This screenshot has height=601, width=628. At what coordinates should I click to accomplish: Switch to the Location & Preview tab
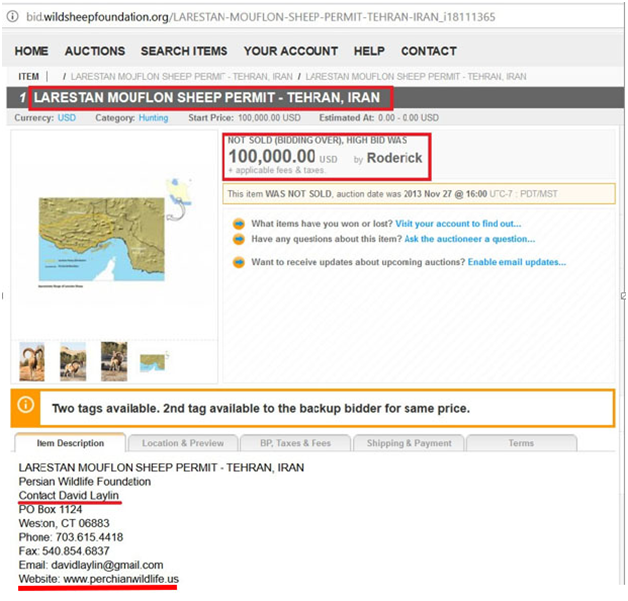pos(183,443)
